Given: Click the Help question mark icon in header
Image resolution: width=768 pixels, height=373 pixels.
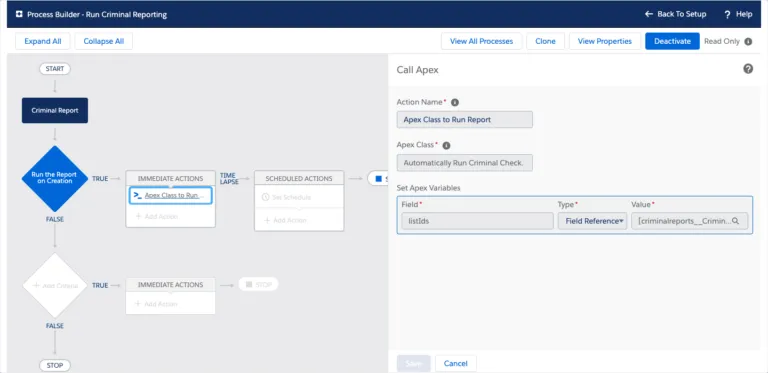Looking at the screenshot, I should click(727, 14).
